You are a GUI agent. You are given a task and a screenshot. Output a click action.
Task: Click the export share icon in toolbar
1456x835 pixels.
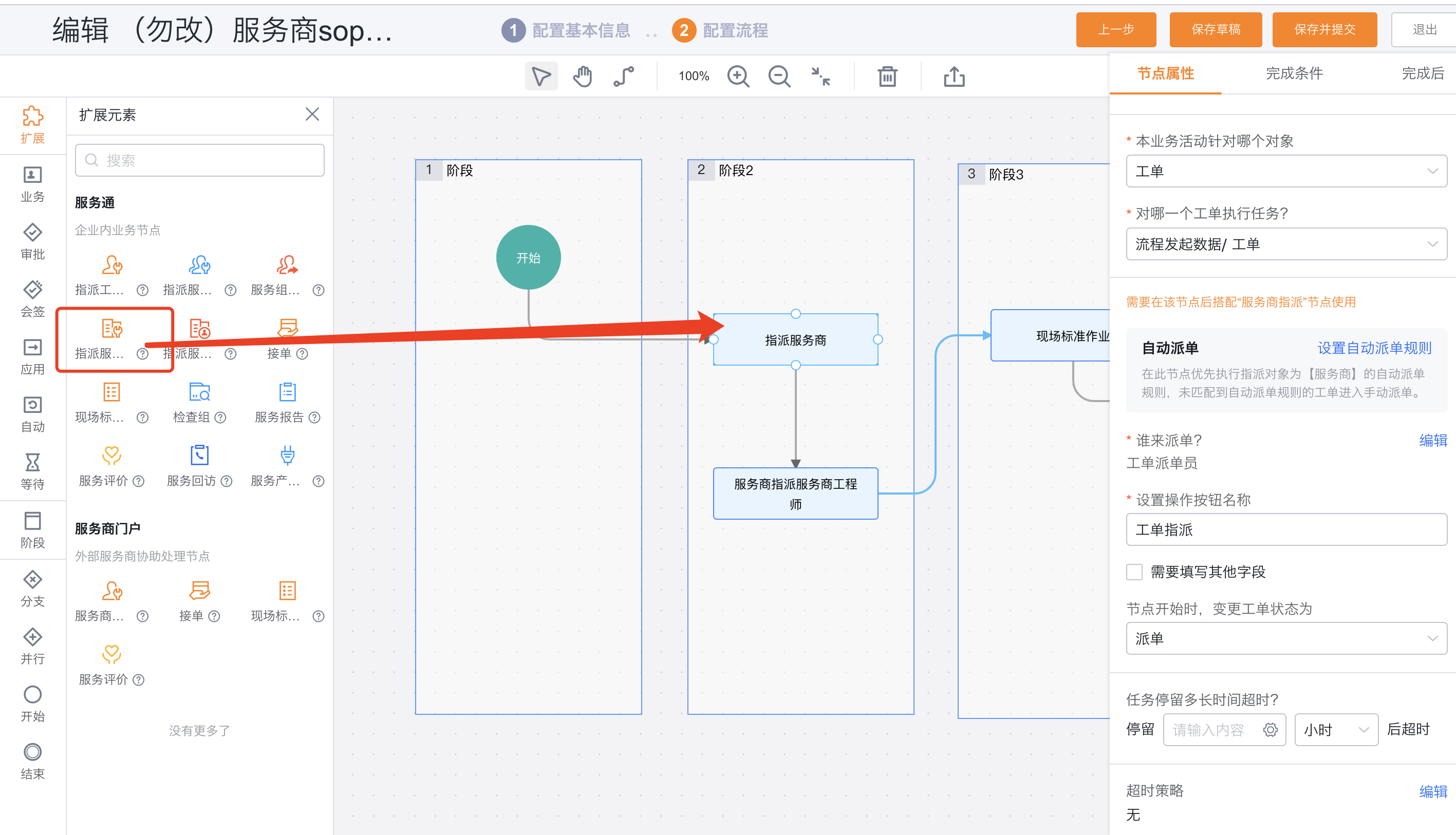tap(954, 77)
